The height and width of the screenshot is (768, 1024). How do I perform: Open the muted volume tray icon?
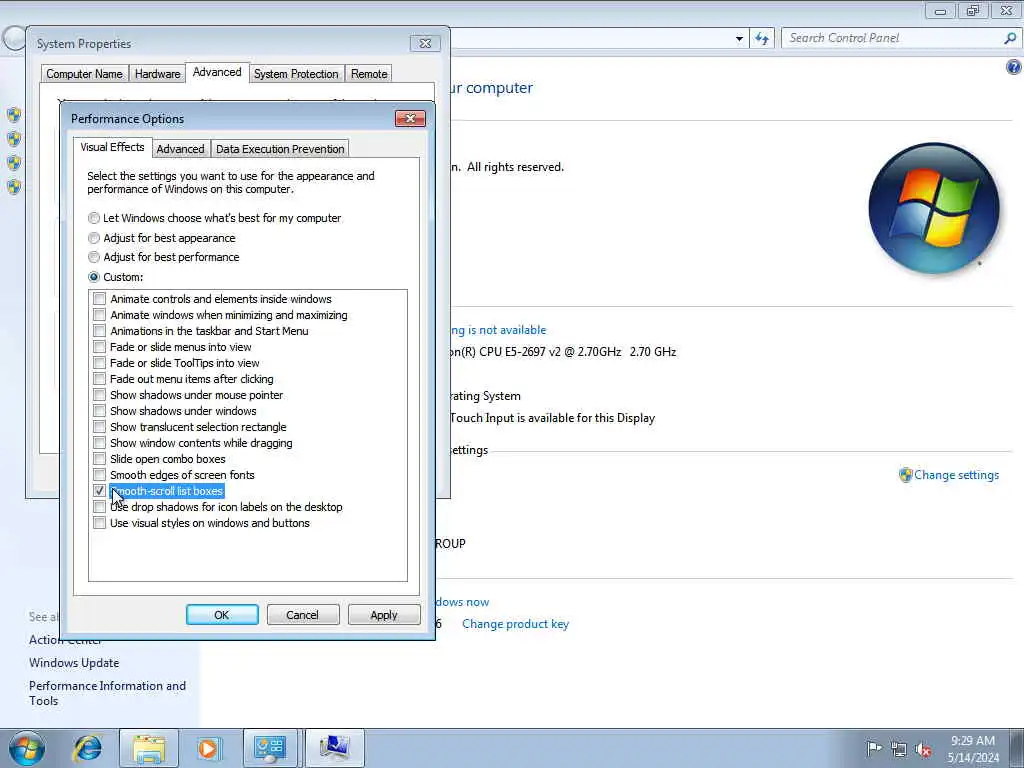pyautogui.click(x=923, y=749)
